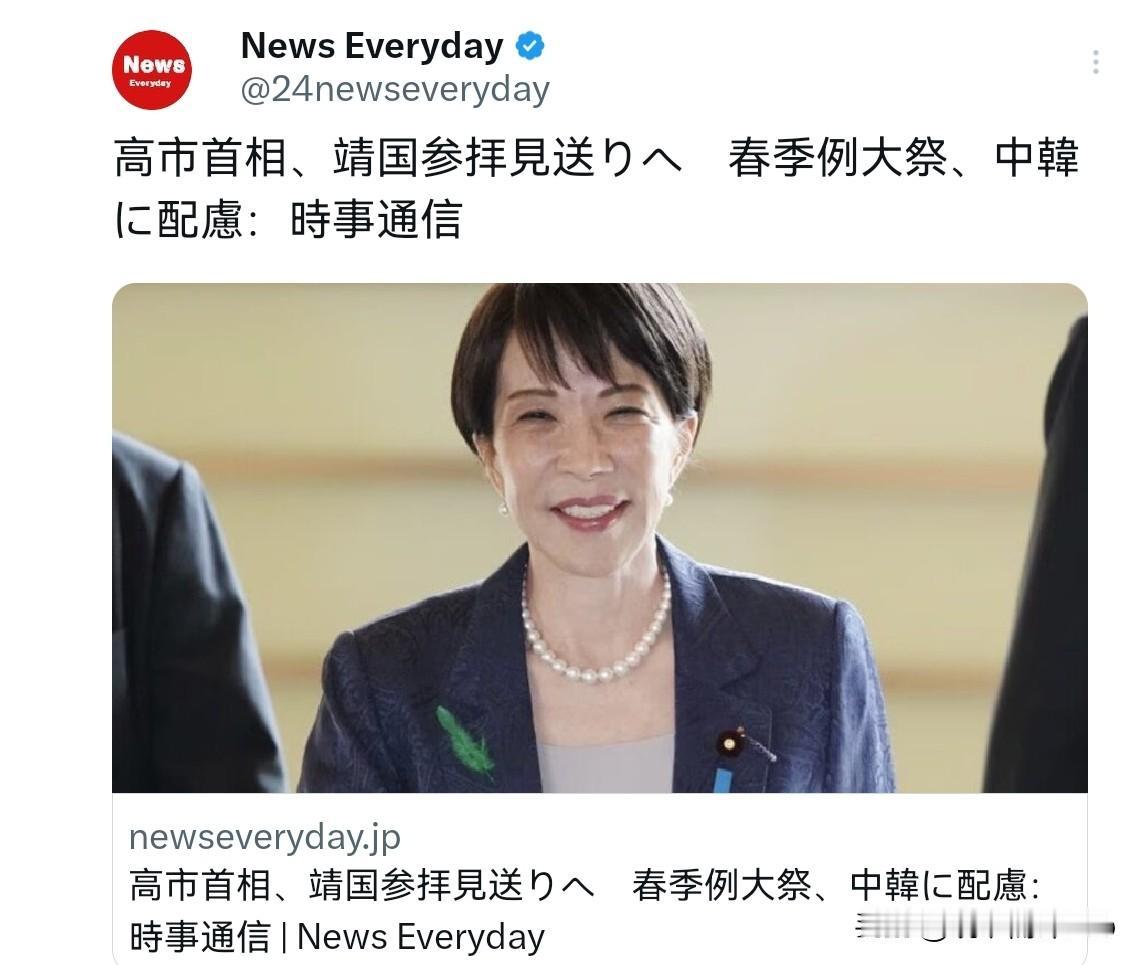Open the @24newseveryday handle link
The image size is (1141, 965).
point(394,90)
